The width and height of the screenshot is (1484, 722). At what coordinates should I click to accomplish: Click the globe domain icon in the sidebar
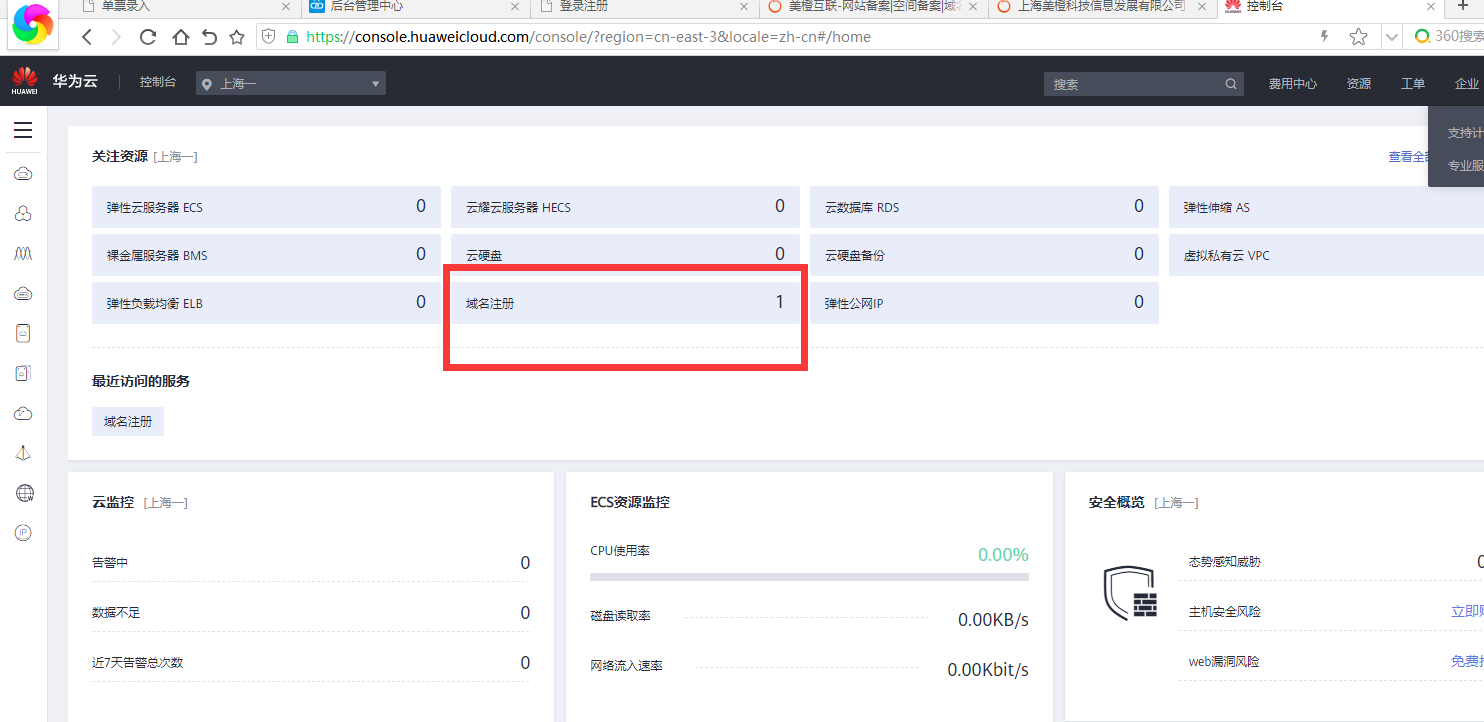24,493
